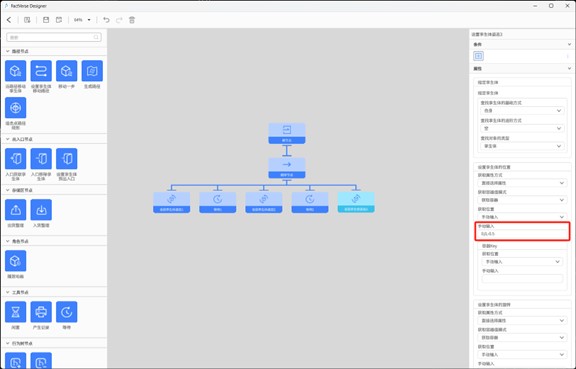Screen dimensions: 576x369
Task: Click the redo arrow icon
Action: [119, 20]
